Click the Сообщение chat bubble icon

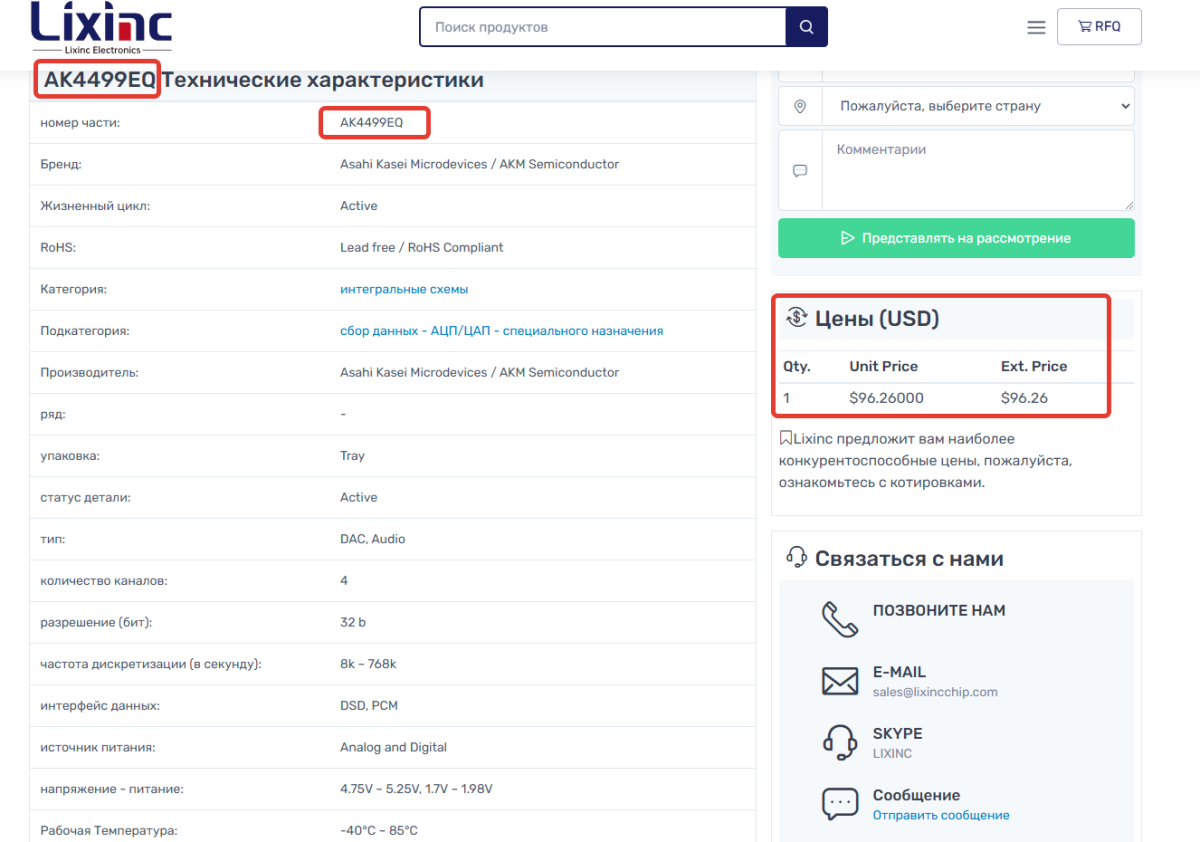(840, 804)
